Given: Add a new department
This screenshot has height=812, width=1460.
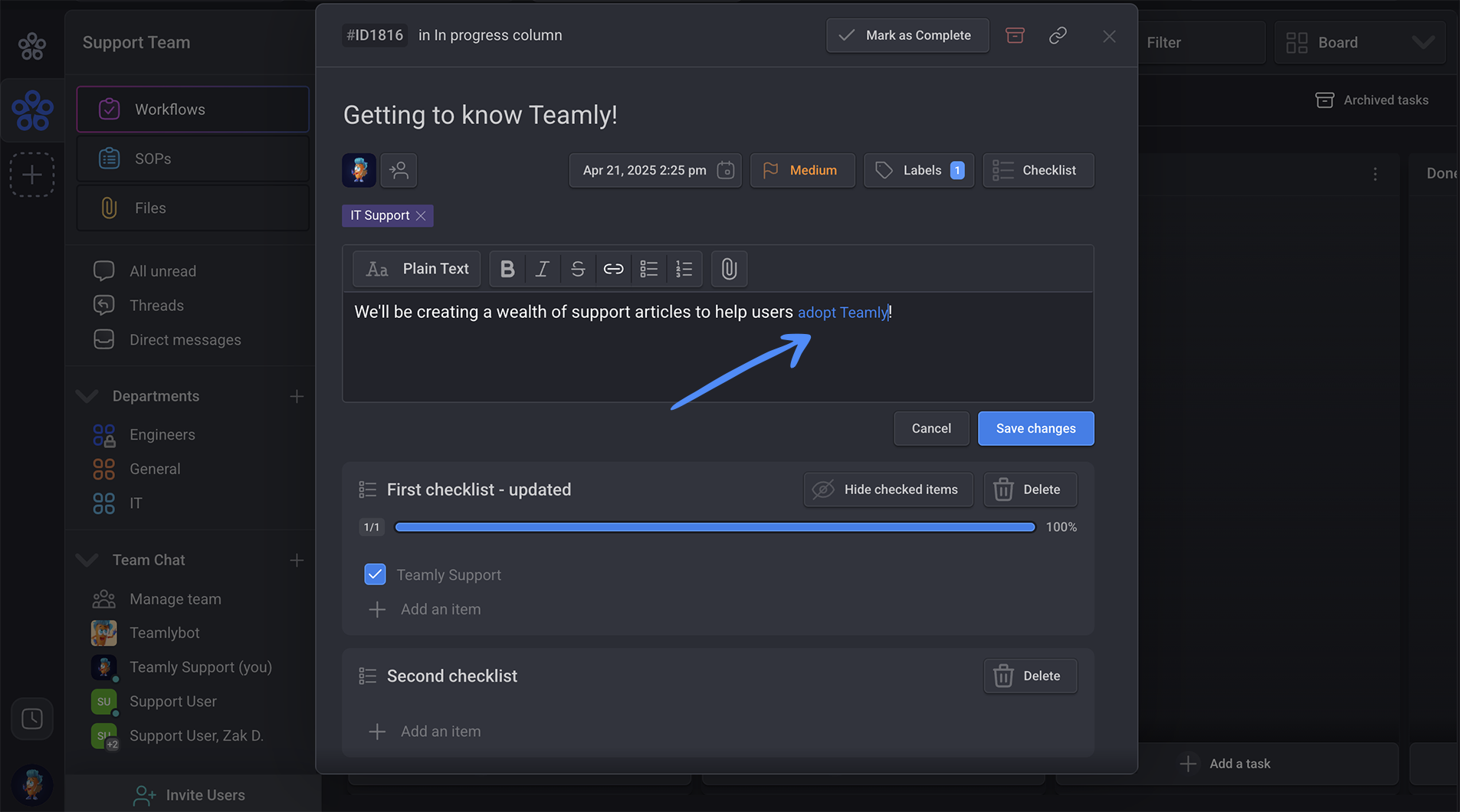Looking at the screenshot, I should [297, 396].
